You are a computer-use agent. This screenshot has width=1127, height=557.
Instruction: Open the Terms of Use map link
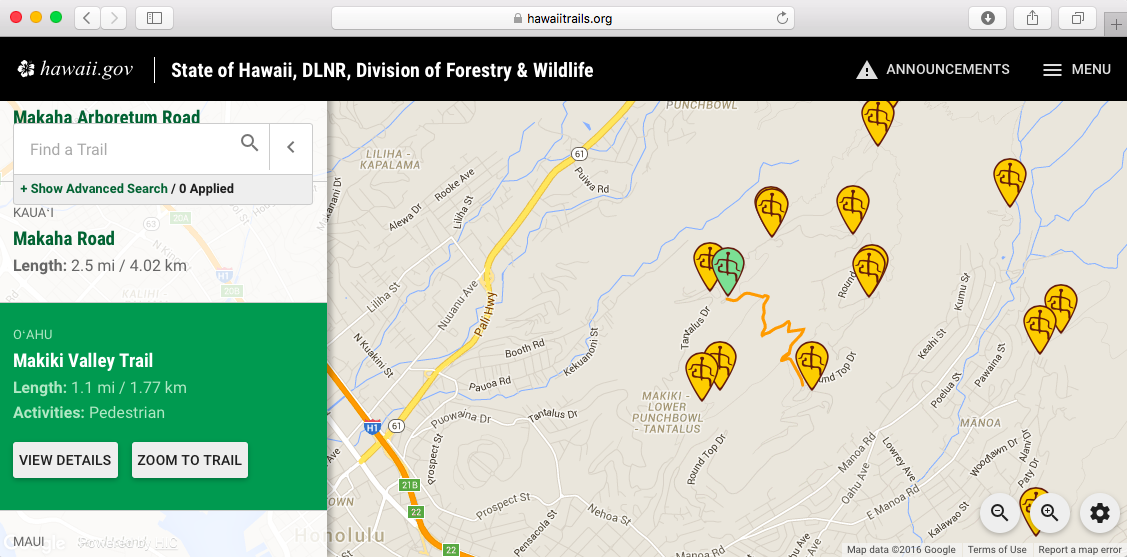click(x=996, y=550)
